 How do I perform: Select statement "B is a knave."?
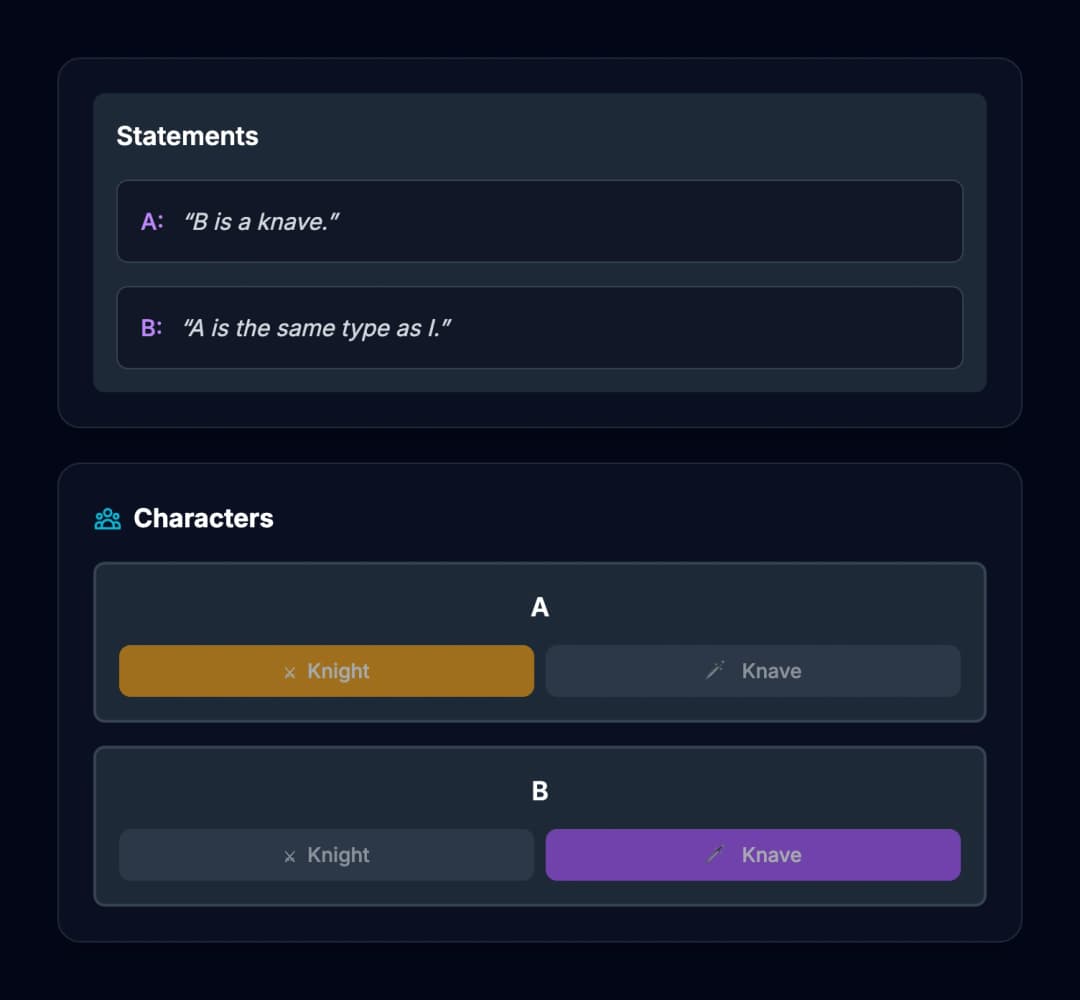539,221
